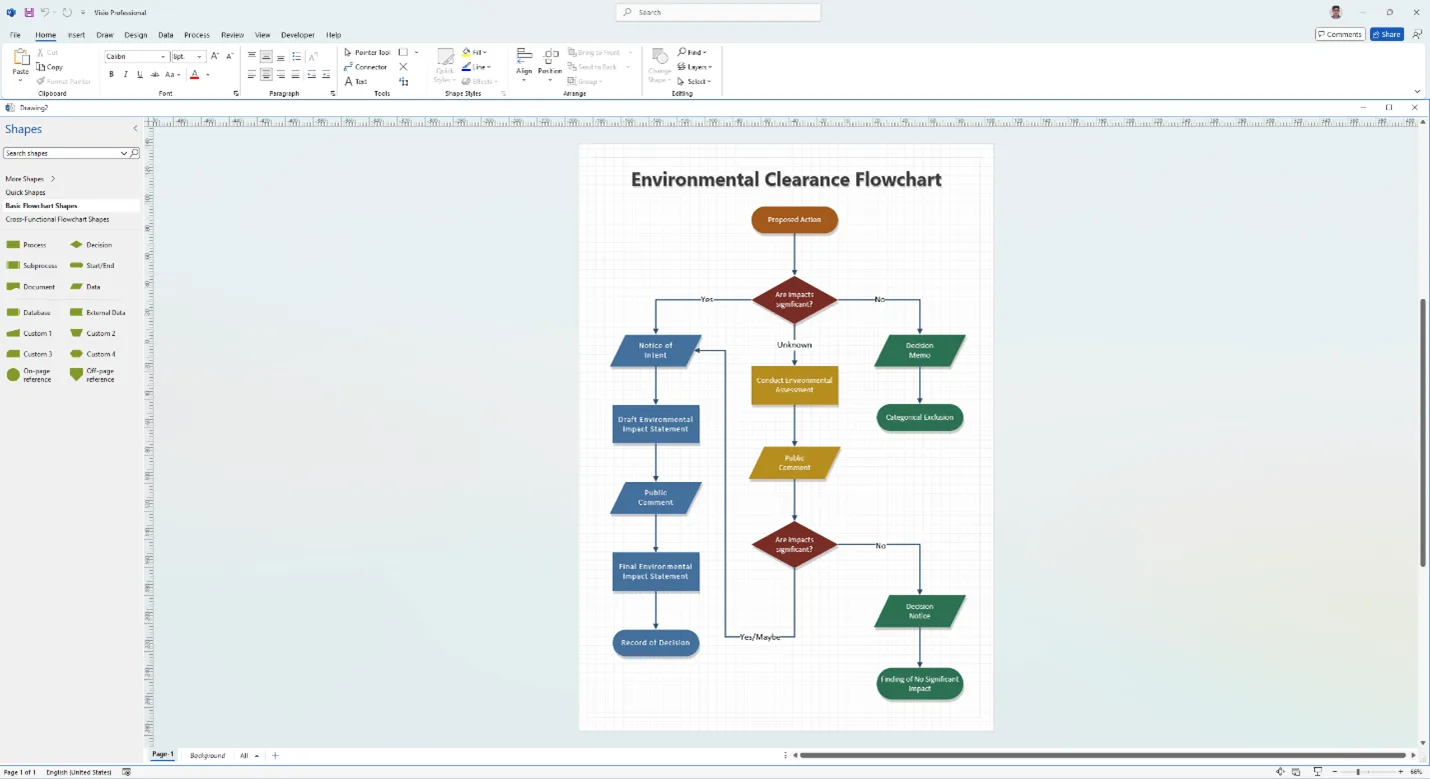The height and width of the screenshot is (779, 1430).
Task: Toggle Underline text formatting
Action: [x=139, y=75]
